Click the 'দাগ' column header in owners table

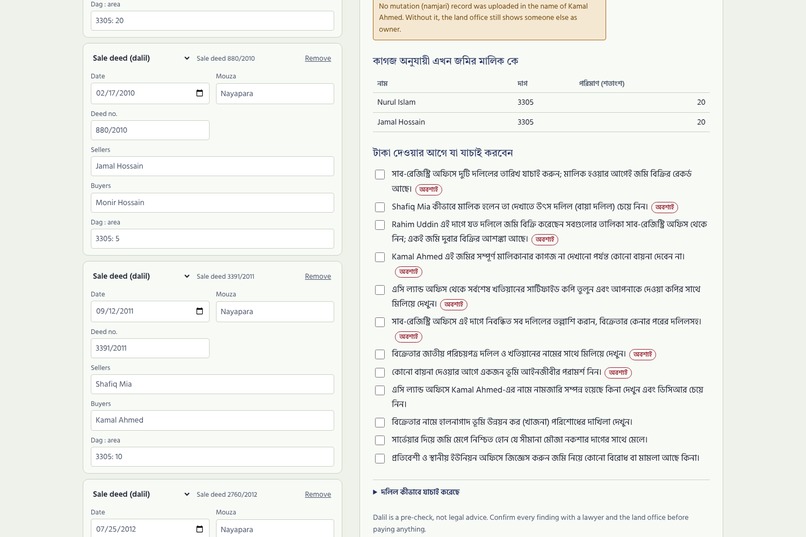coord(522,83)
